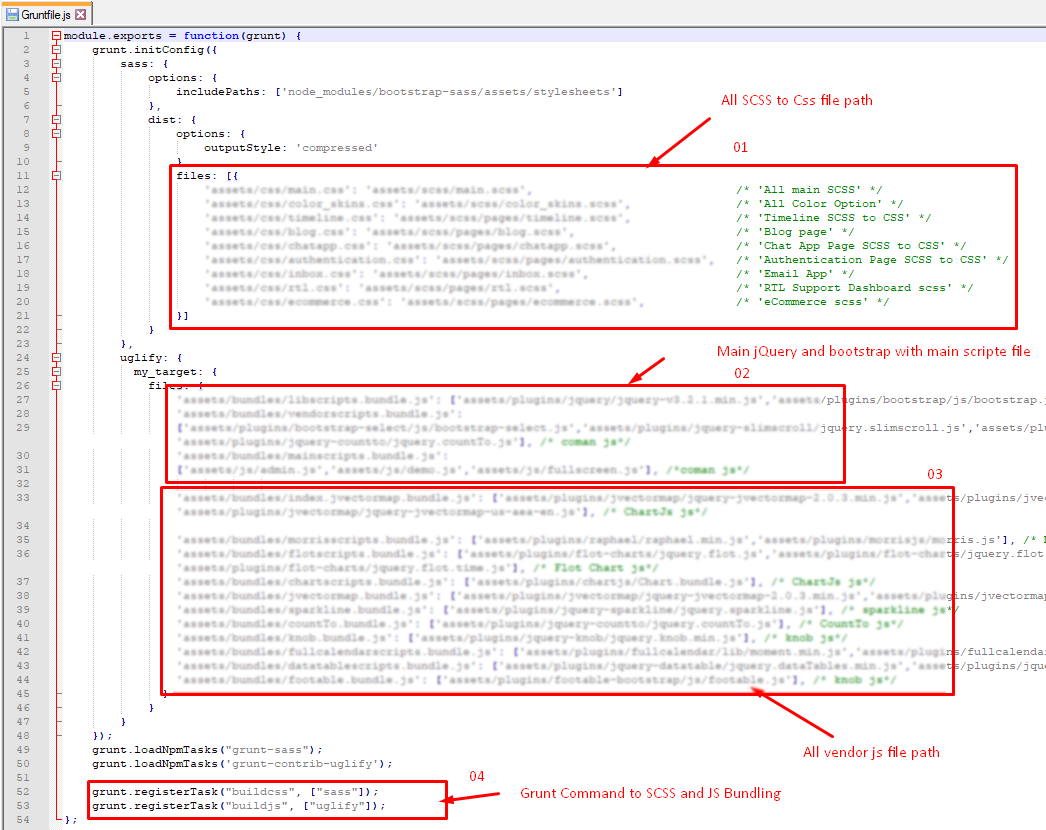Click the 'All main SCSS' comment
This screenshot has width=1046, height=830.
[808, 189]
